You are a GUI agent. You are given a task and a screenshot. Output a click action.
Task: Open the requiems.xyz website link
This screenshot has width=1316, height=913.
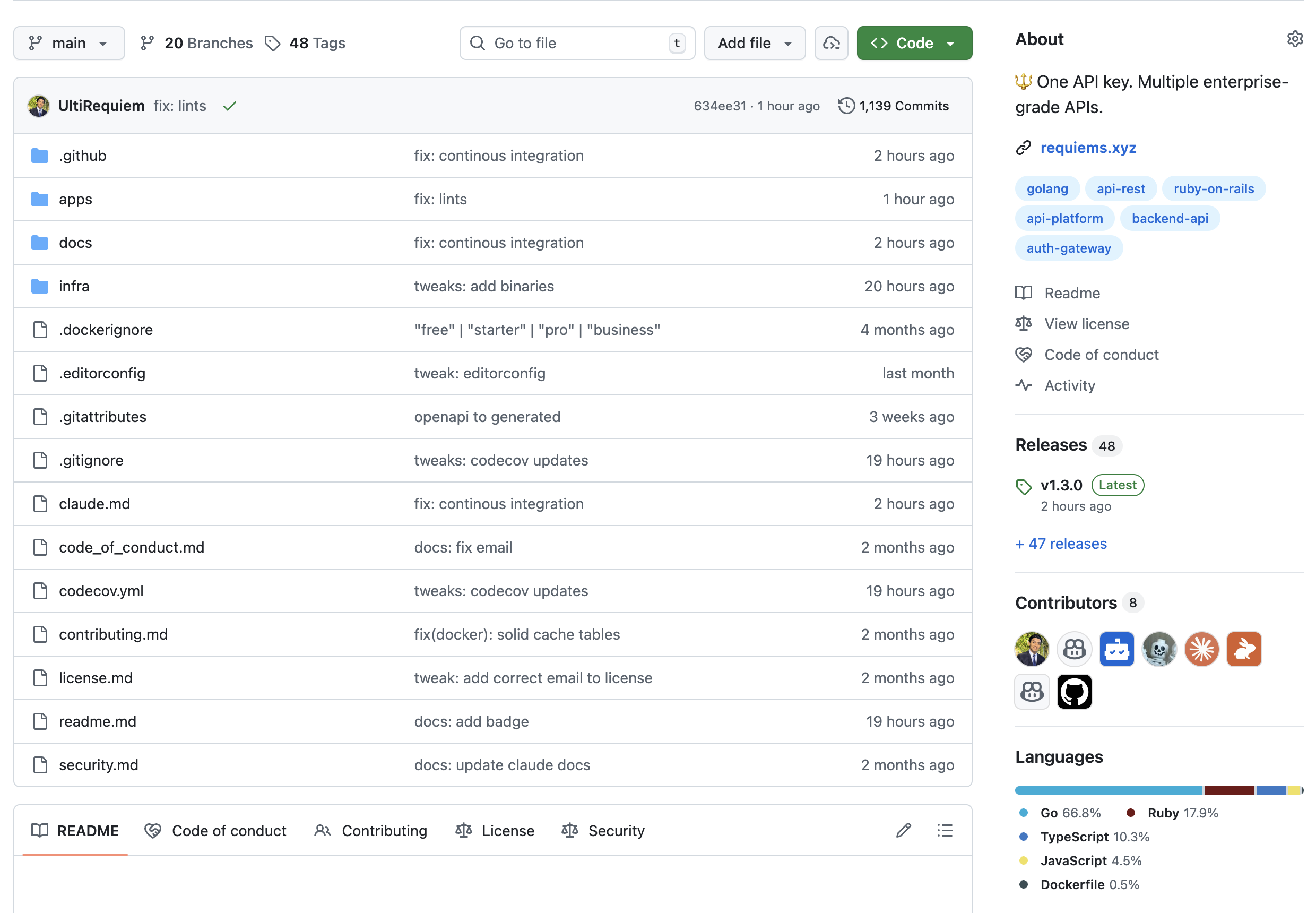(1088, 148)
